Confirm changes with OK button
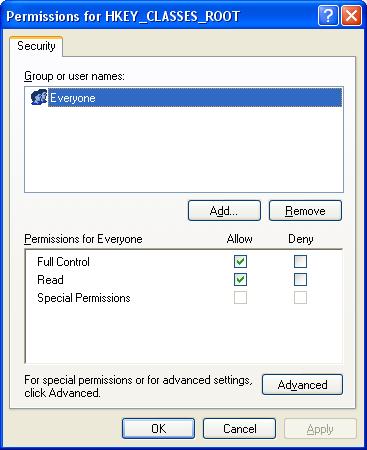Viewport: 367px width, 450px height. click(158, 428)
